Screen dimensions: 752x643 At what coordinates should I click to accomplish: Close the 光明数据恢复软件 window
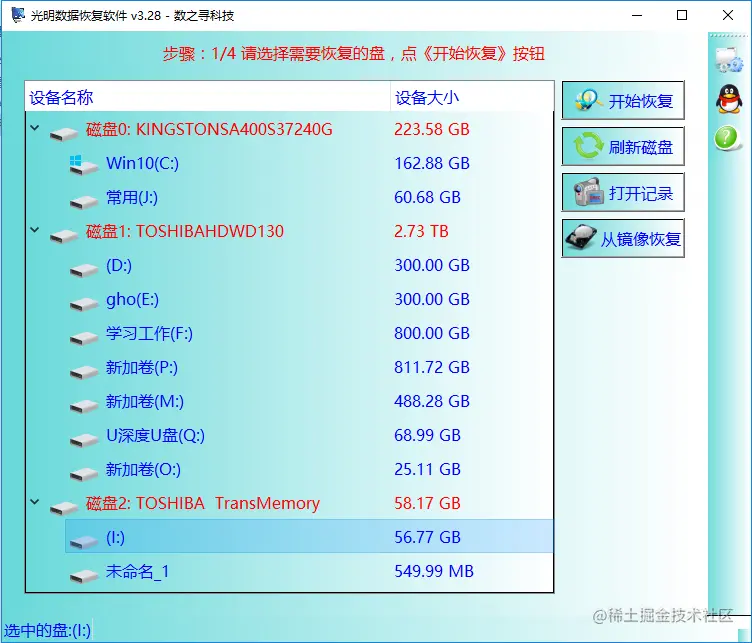coord(728,15)
